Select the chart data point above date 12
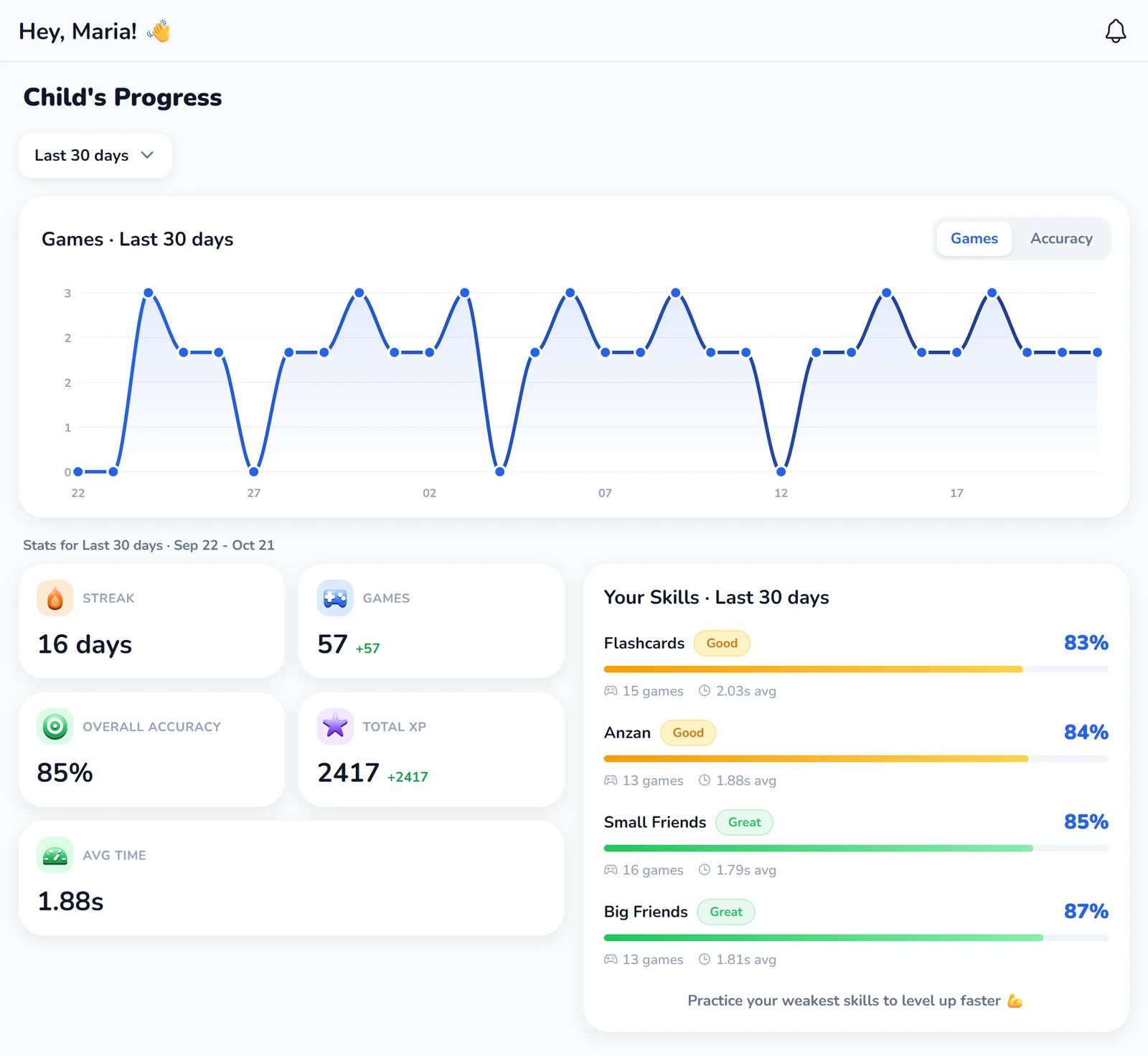 click(x=781, y=471)
